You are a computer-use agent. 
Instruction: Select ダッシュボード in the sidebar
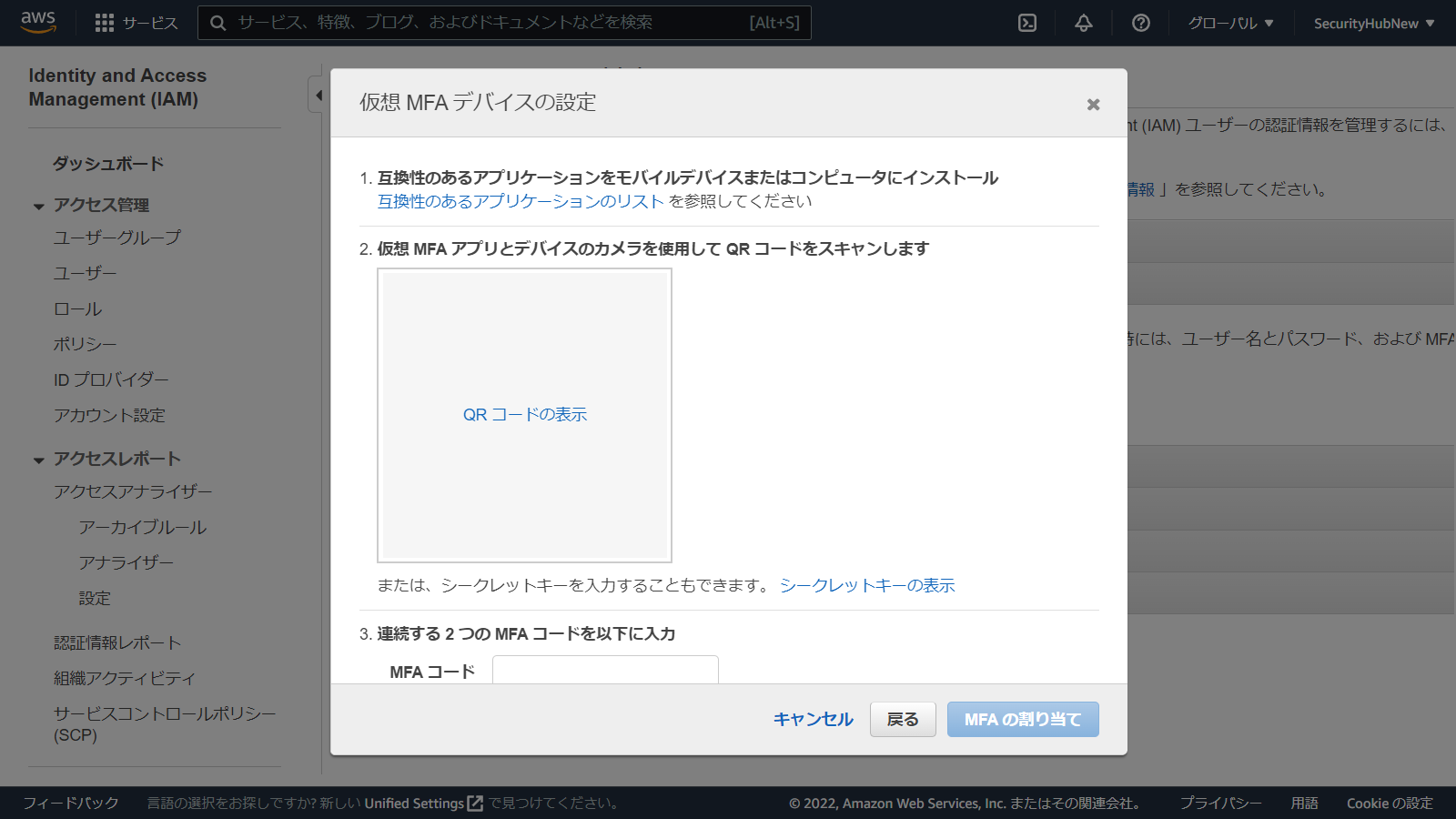coord(108,163)
